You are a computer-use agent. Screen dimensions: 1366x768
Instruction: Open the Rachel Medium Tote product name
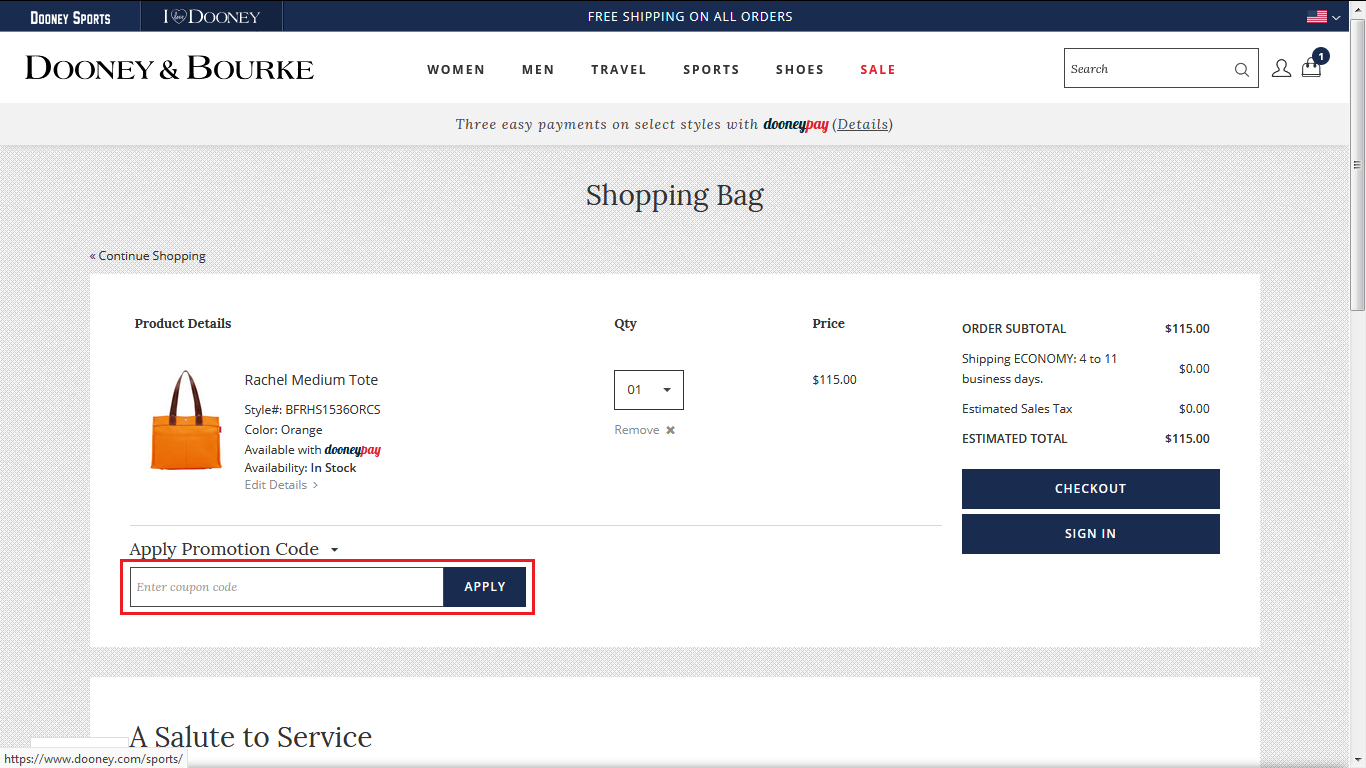pyautogui.click(x=311, y=380)
